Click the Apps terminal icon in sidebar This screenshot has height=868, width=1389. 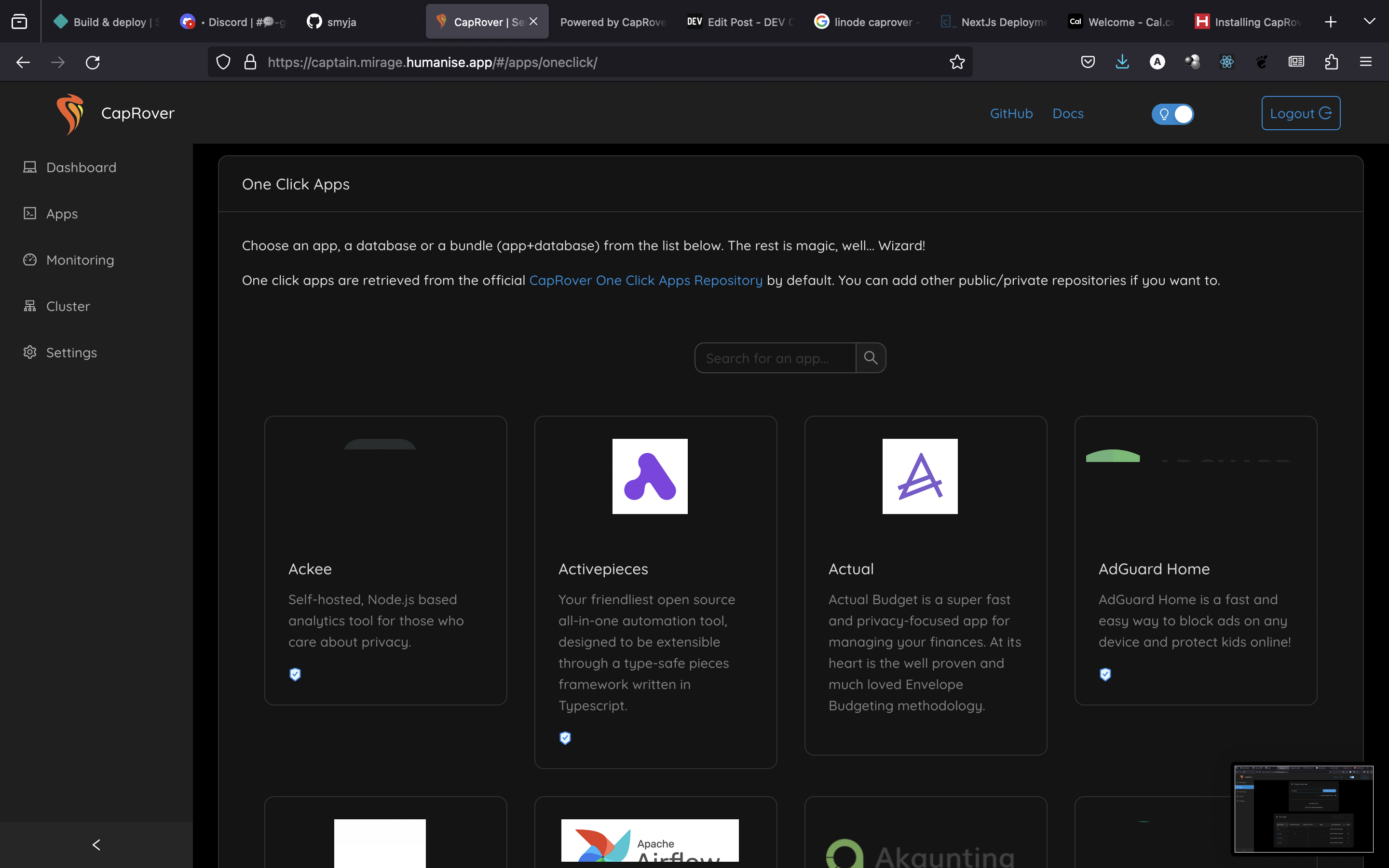click(30, 214)
